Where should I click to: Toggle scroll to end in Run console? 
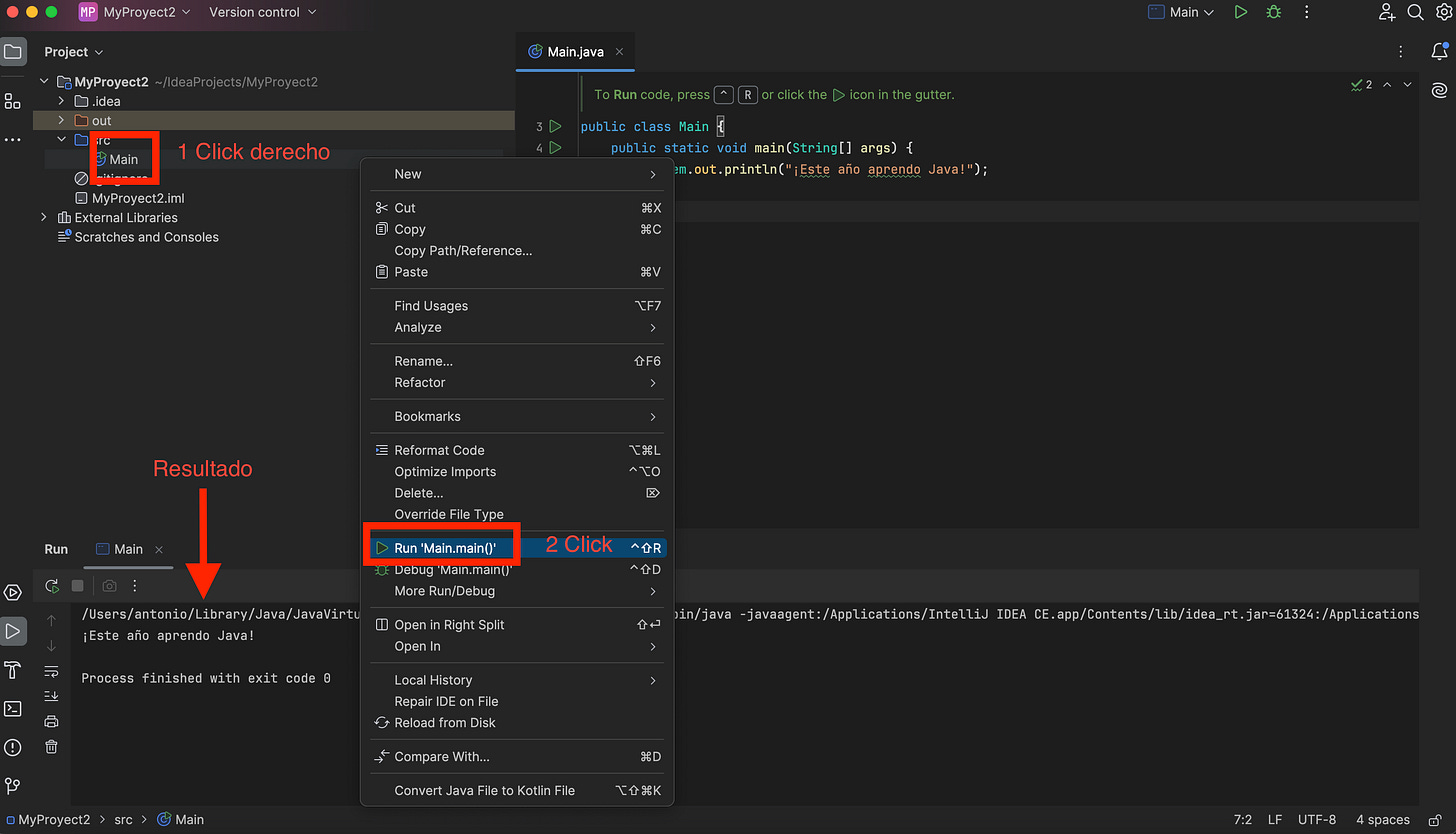pos(51,696)
